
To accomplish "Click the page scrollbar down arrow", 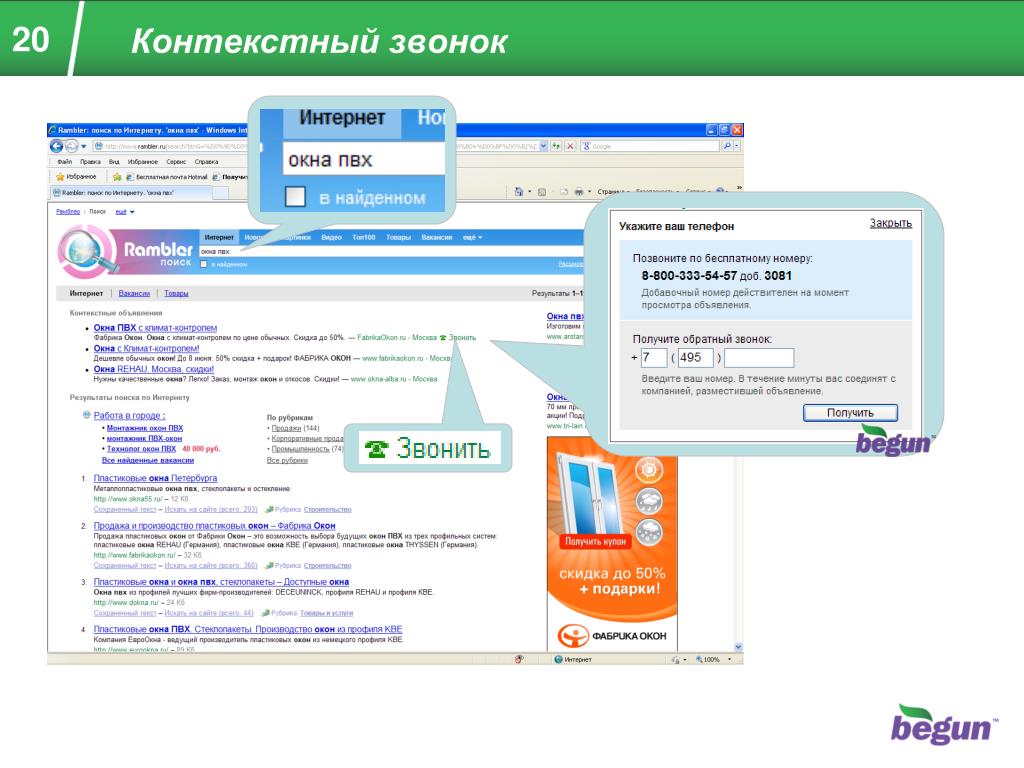I will click(x=739, y=647).
